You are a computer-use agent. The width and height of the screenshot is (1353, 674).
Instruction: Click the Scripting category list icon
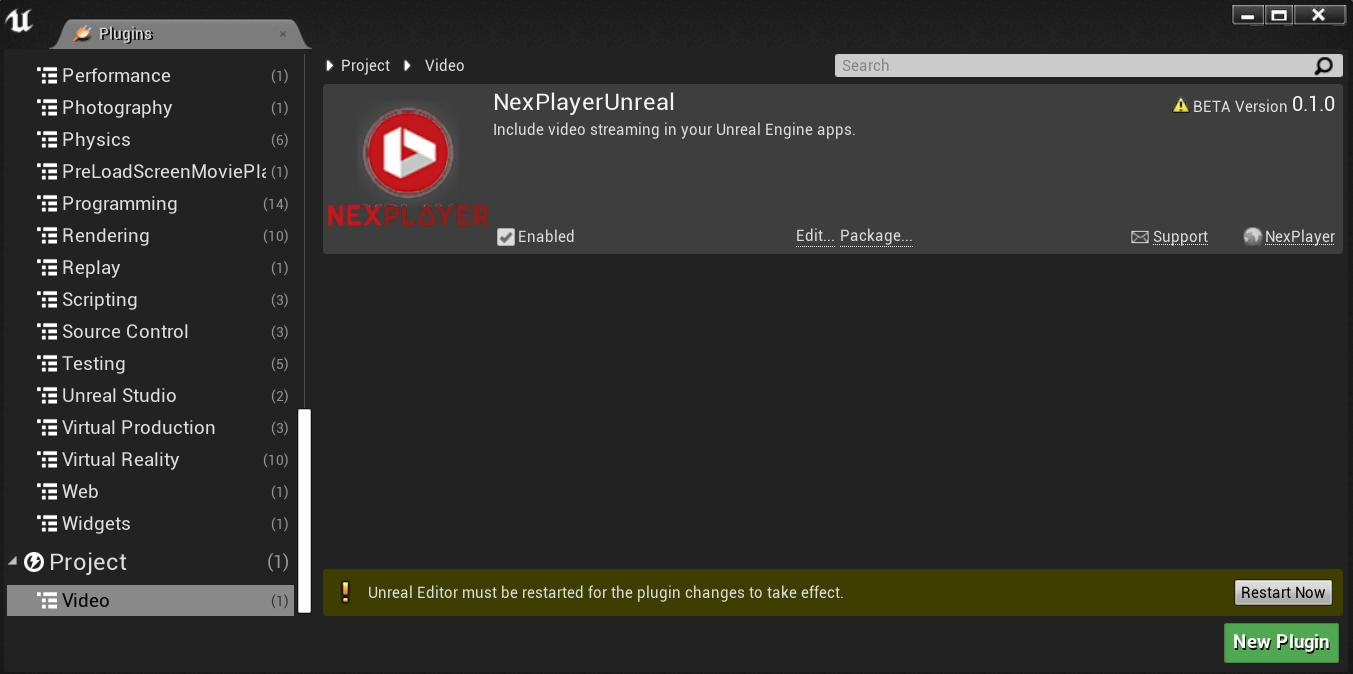pos(47,300)
